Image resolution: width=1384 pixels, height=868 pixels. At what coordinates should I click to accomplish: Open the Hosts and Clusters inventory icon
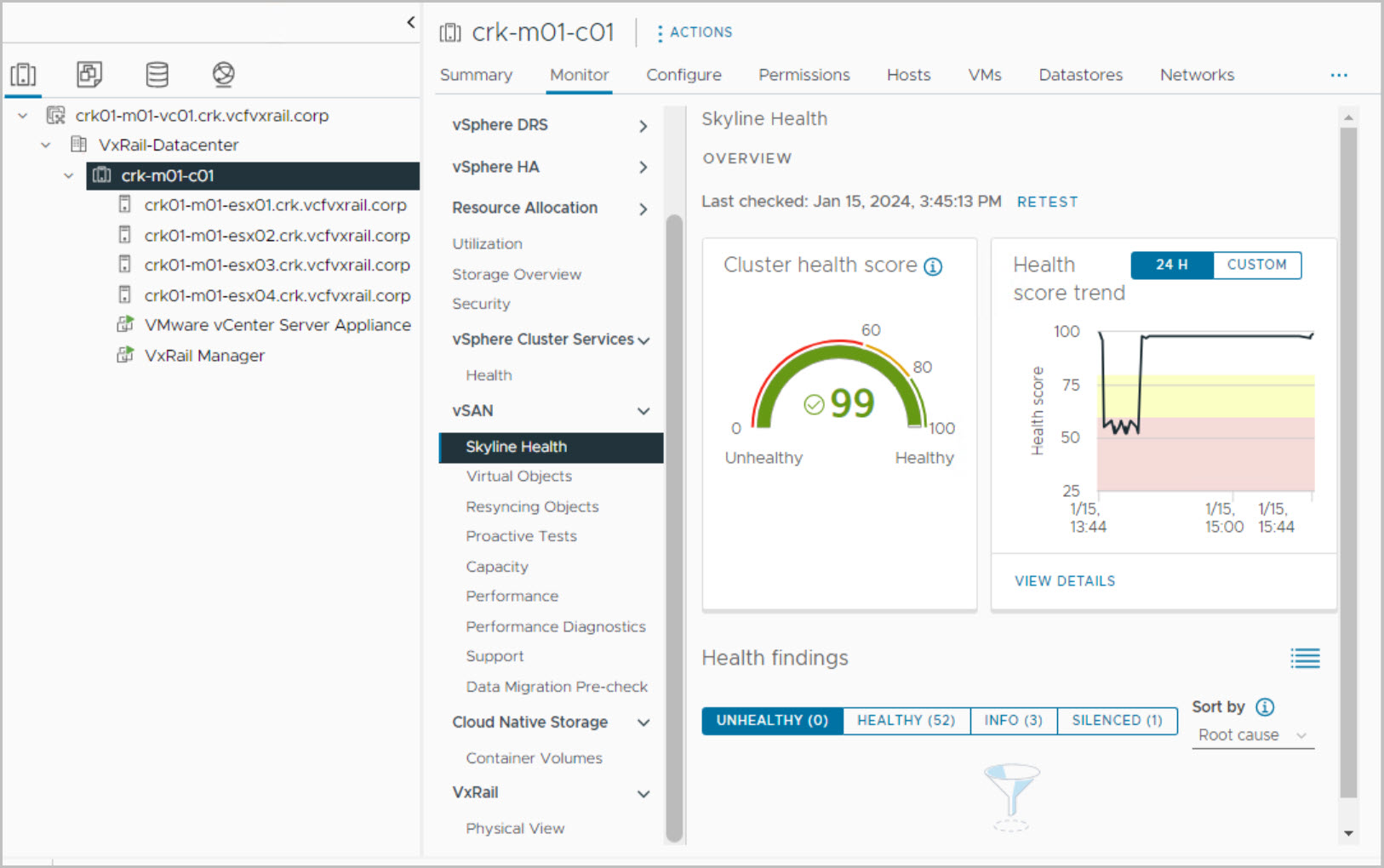click(x=23, y=75)
